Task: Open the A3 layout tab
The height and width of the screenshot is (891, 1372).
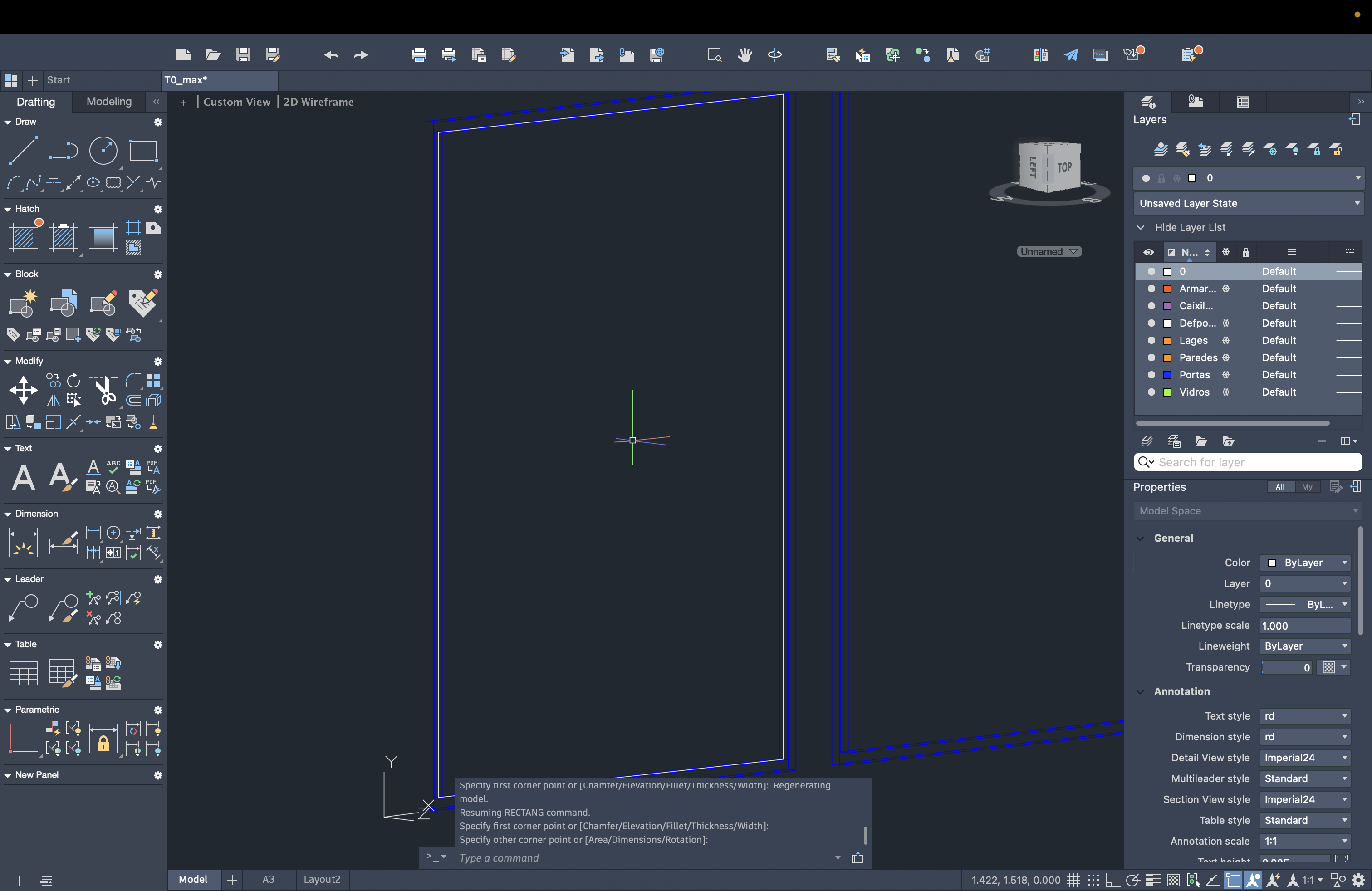Action: click(x=268, y=880)
